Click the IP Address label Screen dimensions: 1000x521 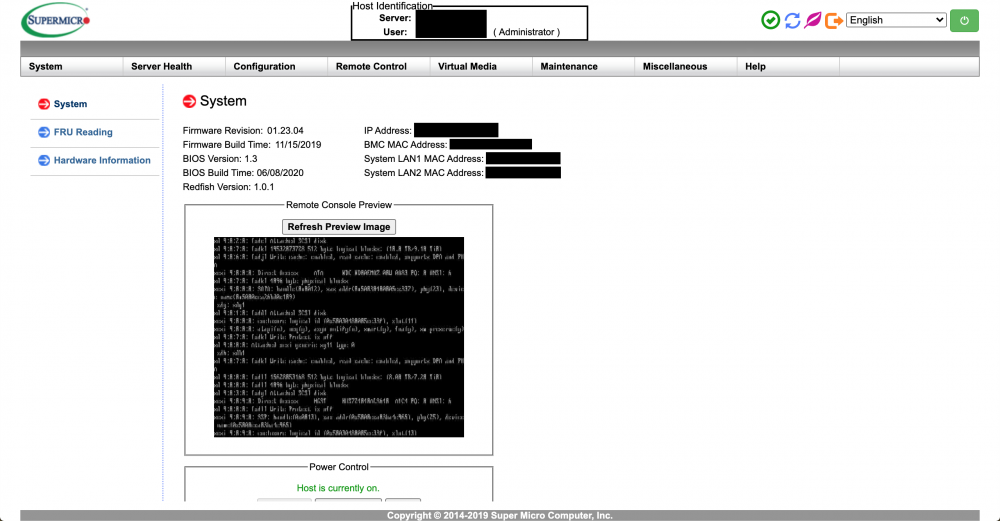tap(388, 131)
